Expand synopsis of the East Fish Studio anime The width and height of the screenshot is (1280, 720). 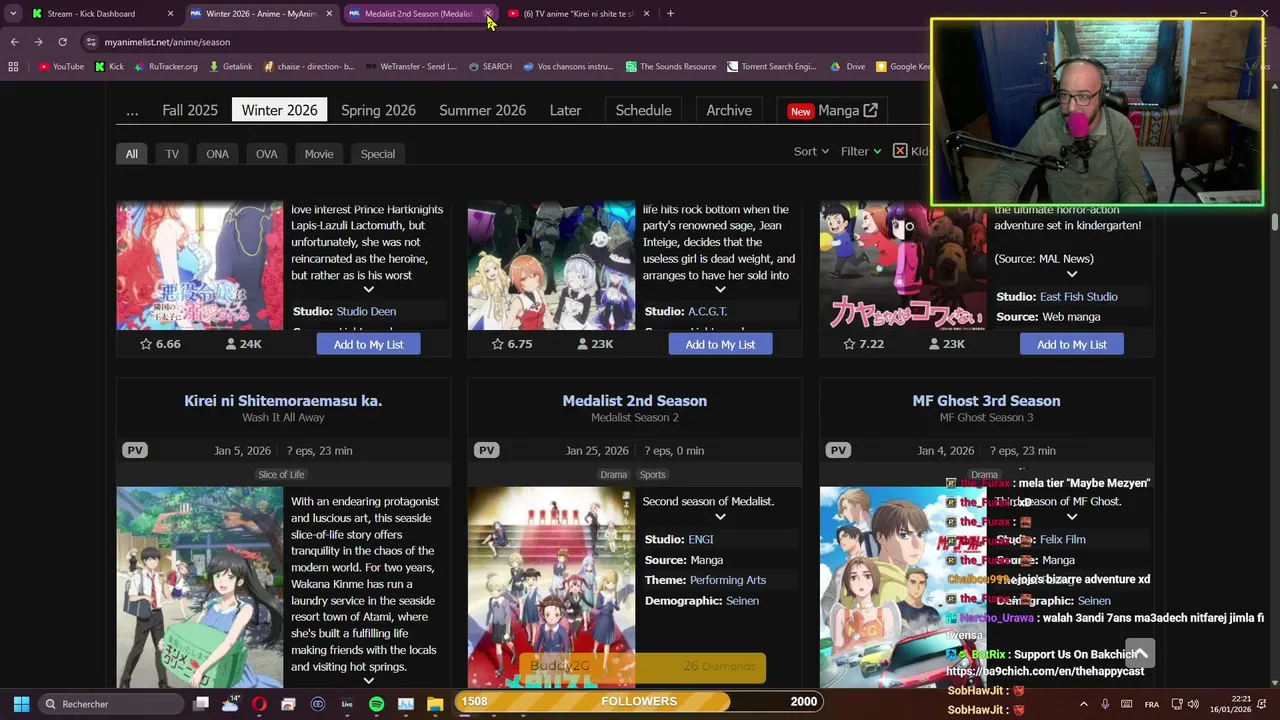pyautogui.click(x=1072, y=274)
